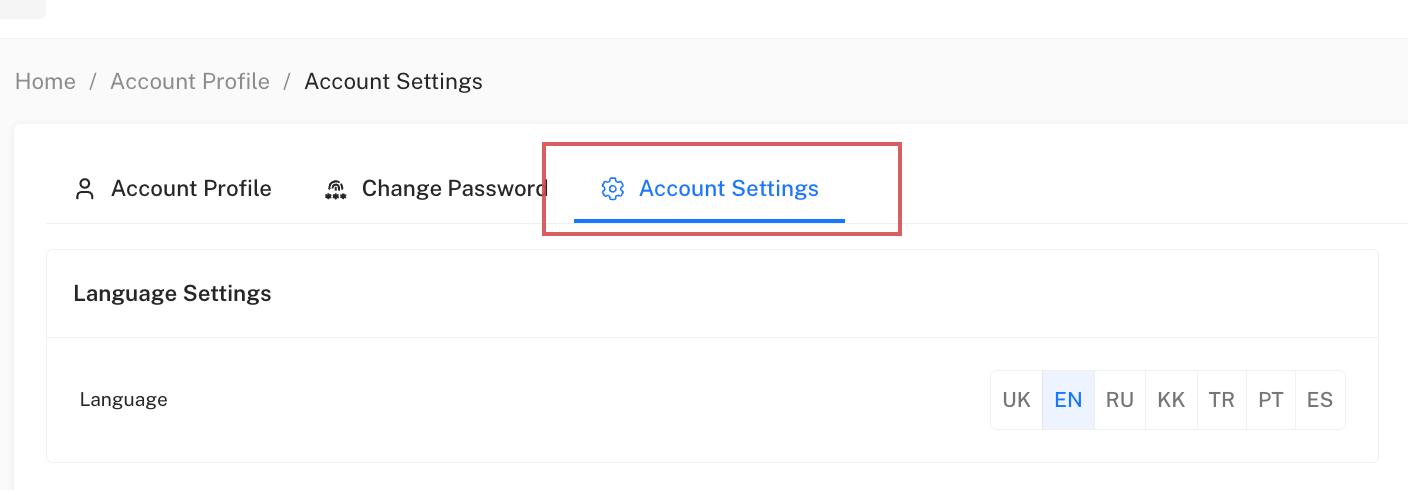This screenshot has width=1408, height=490.
Task: Go to Home in the breadcrumb
Action: coord(45,82)
